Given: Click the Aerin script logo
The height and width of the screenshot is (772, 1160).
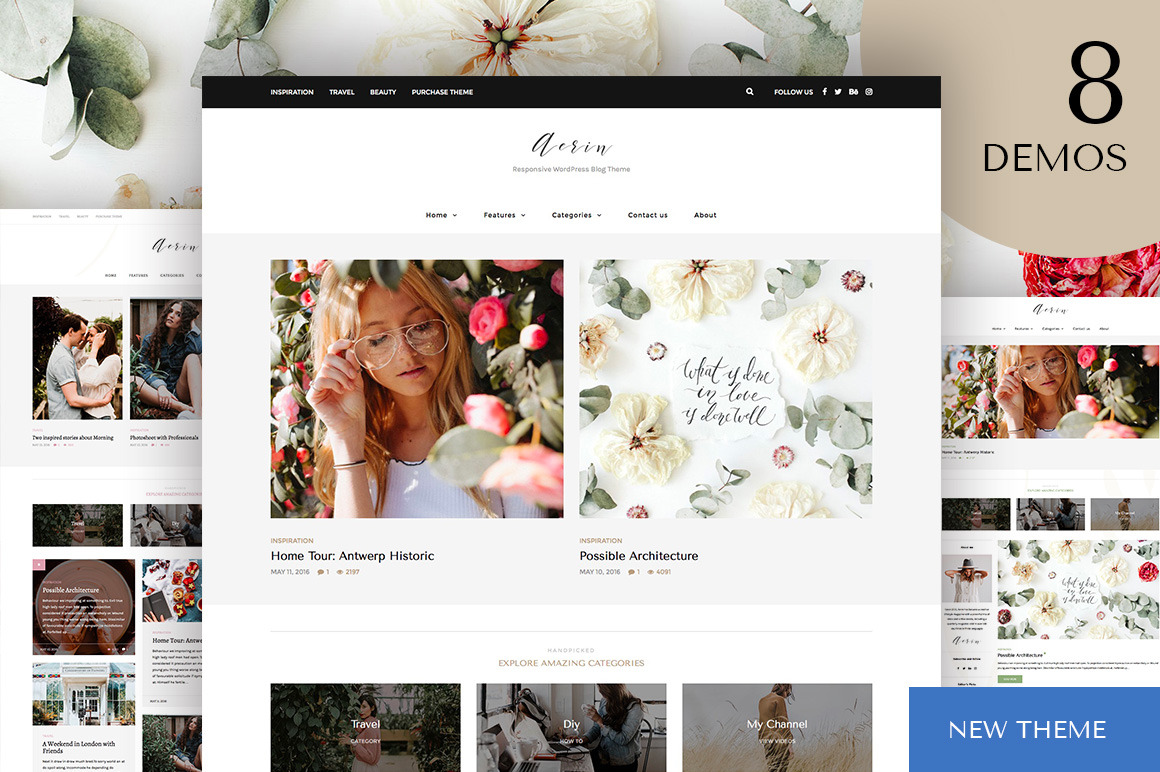Looking at the screenshot, I should tap(571, 146).
